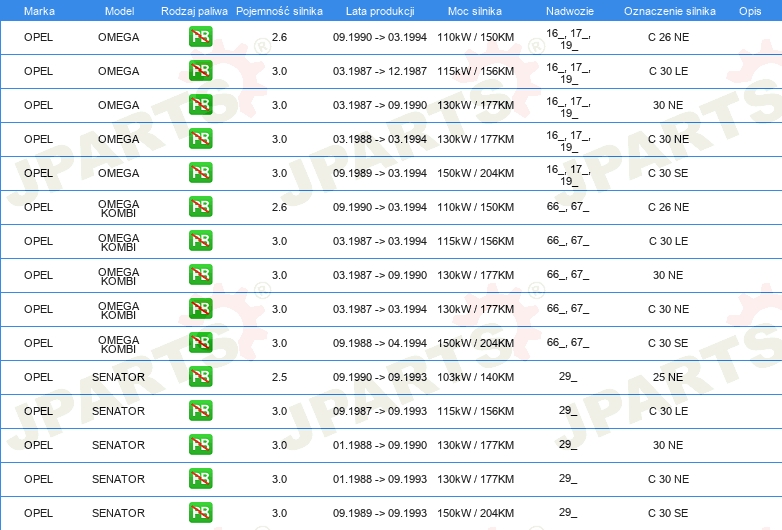This screenshot has width=782, height=530.
Task: Click C 30 SE in the SENATOR row
Action: click(668, 513)
